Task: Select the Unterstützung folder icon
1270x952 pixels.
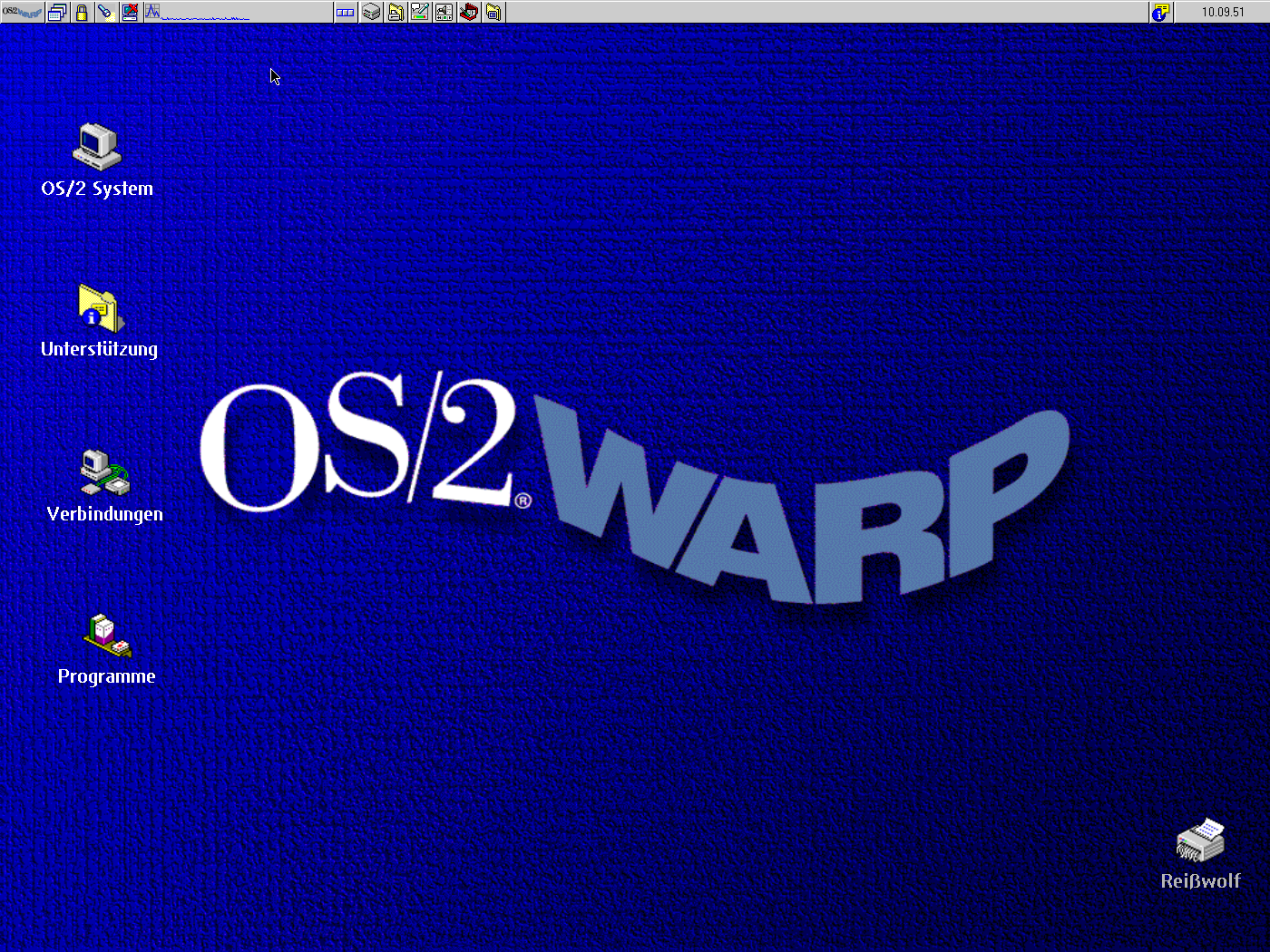Action: [100, 308]
